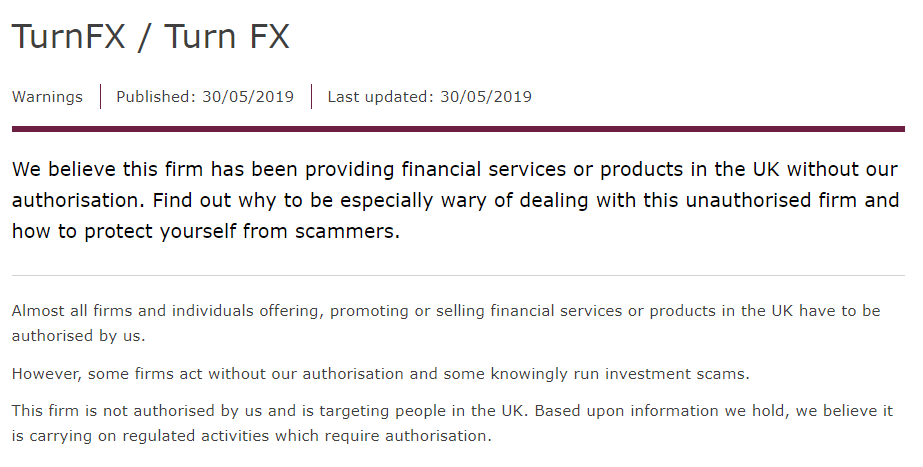Viewport: 923px width, 467px height.
Task: Click the word "TurnFX" in the title
Action: tap(69, 36)
